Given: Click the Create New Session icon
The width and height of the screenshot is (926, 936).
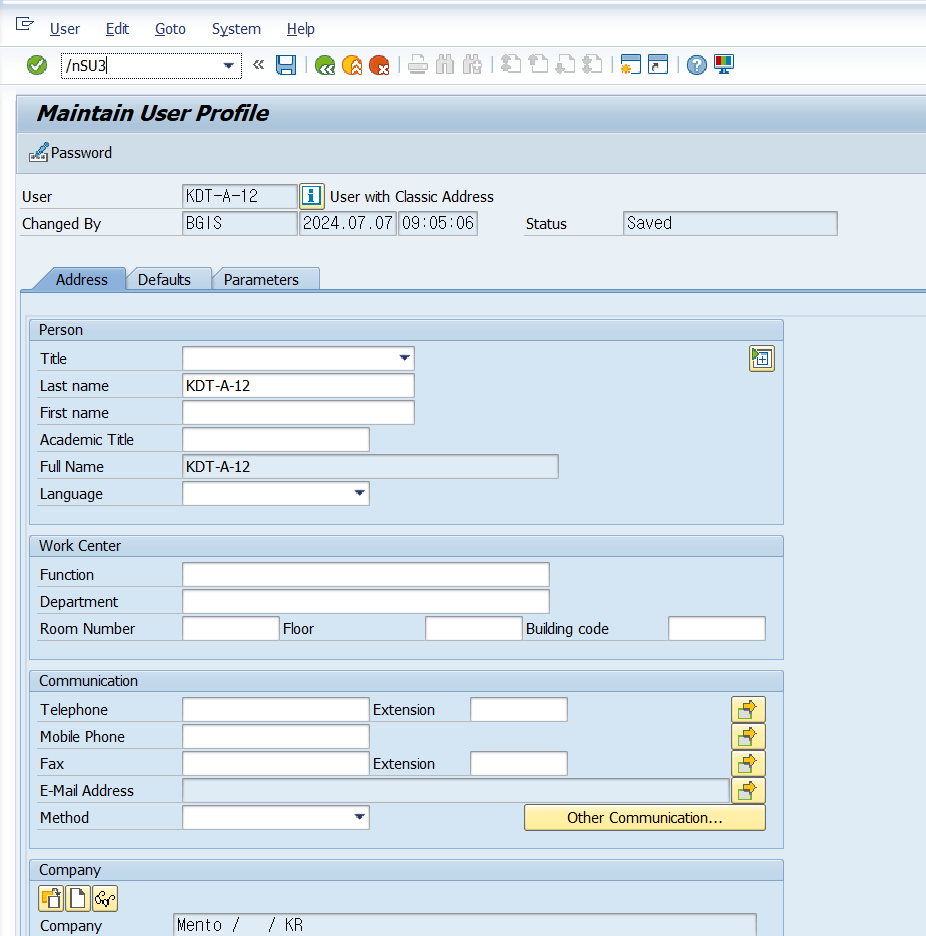Looking at the screenshot, I should click(x=630, y=64).
